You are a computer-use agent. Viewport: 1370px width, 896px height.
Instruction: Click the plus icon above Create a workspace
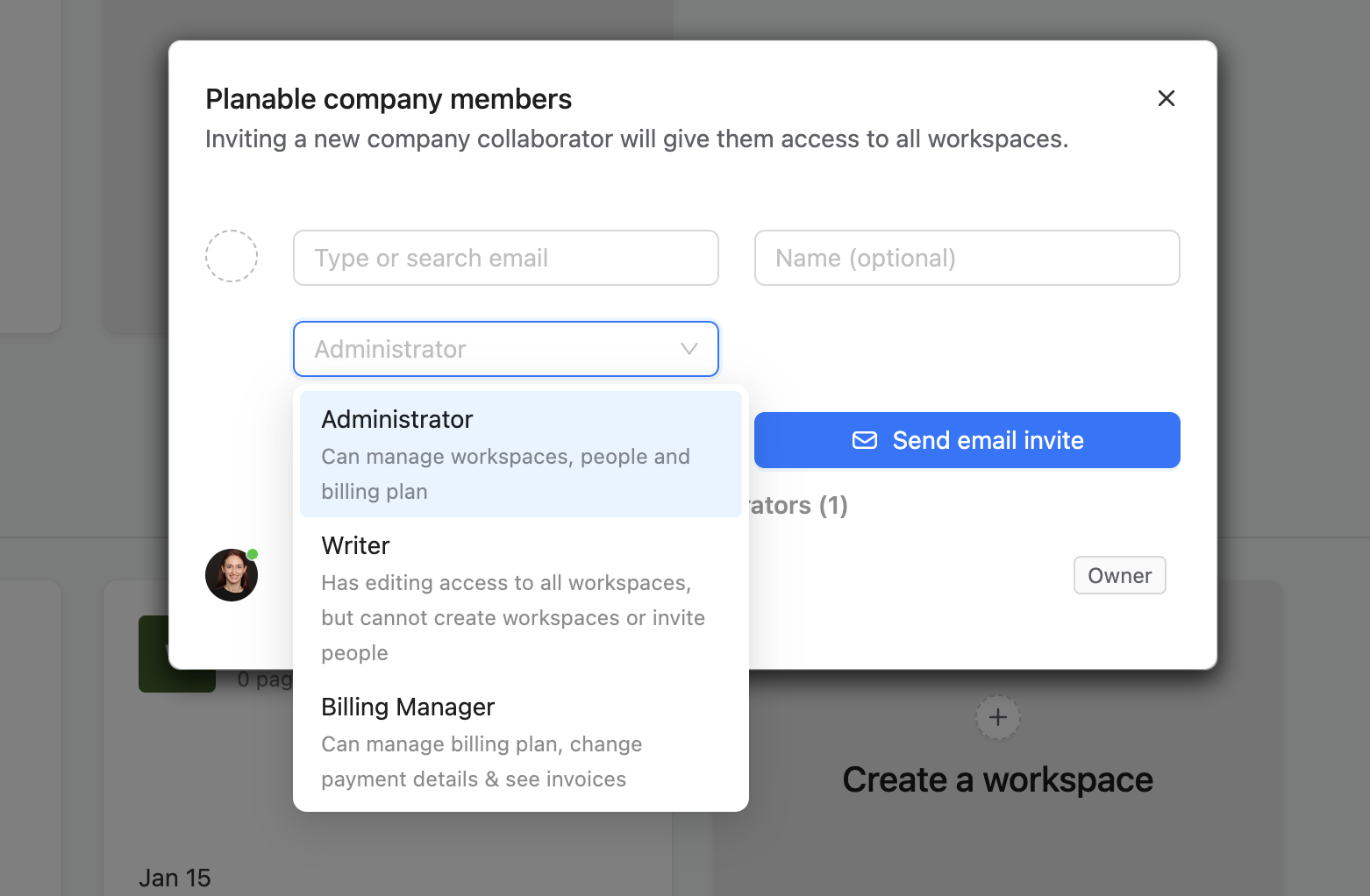[x=997, y=717]
